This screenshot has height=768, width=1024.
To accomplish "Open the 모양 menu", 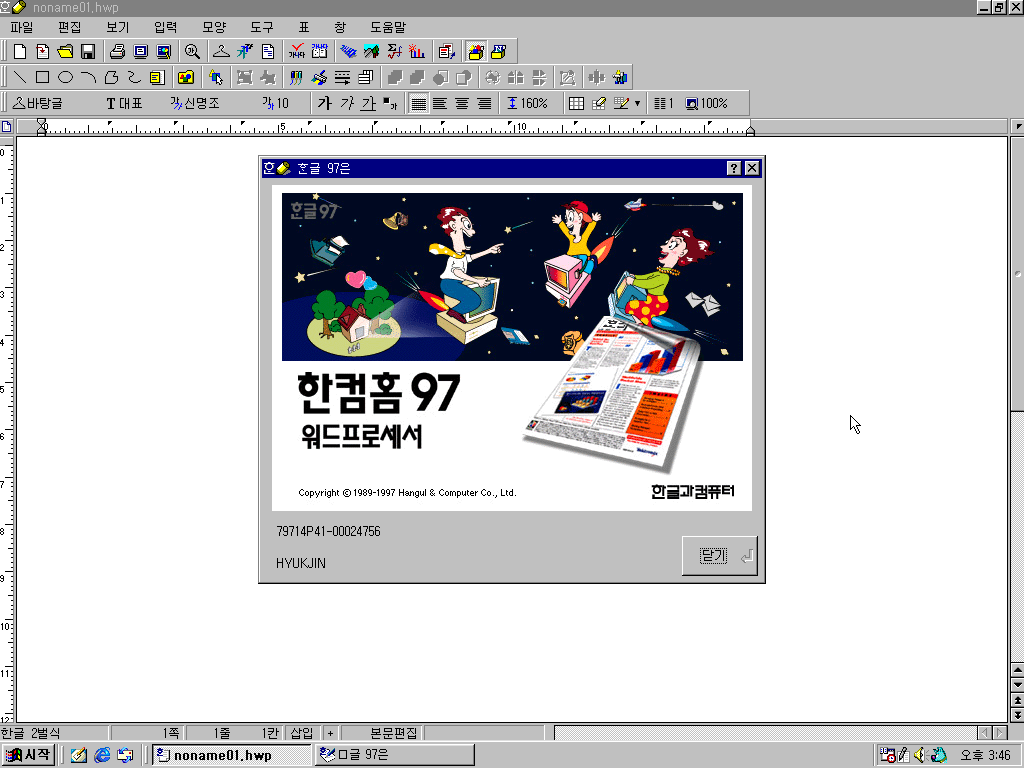I will [214, 27].
